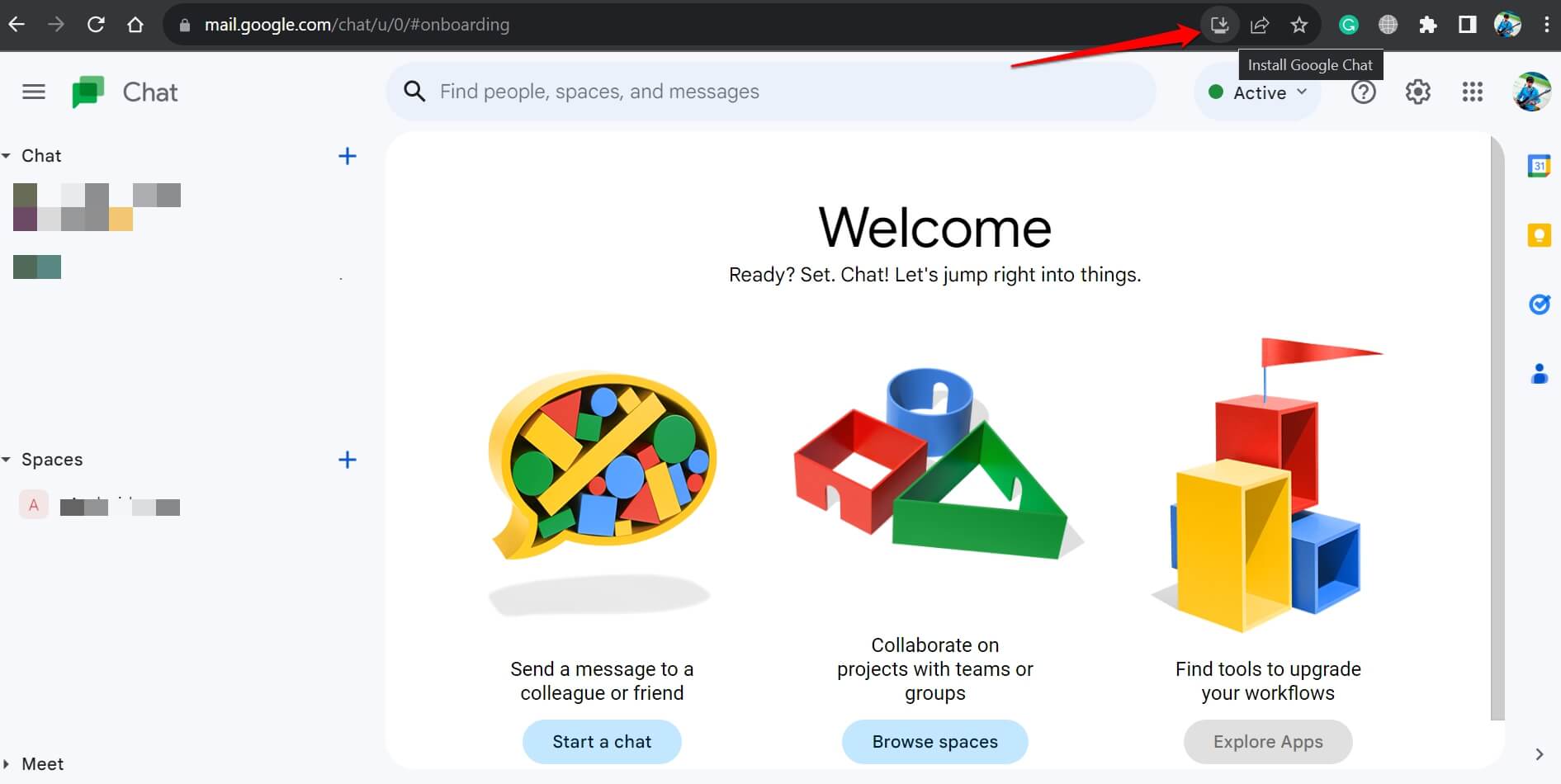The width and height of the screenshot is (1561, 784).
Task: Open Google Tasks in the side panel
Action: (x=1539, y=305)
